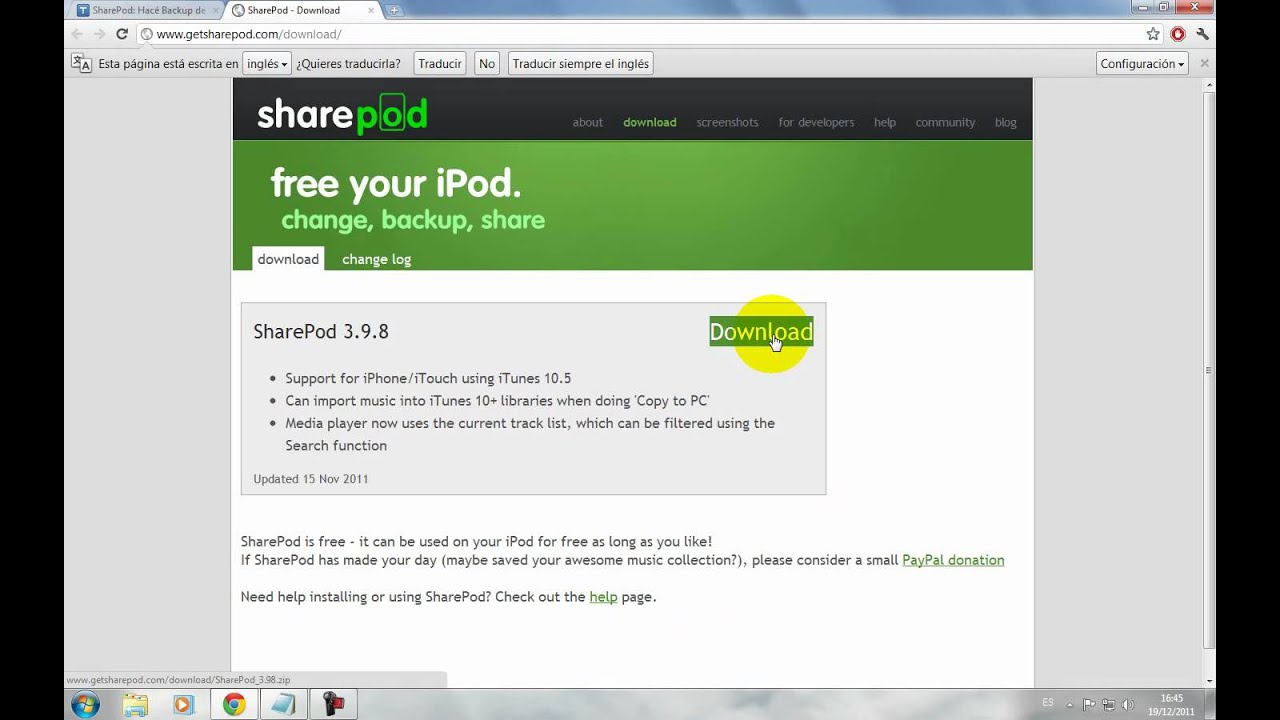Bookmark the page with the star icon

click(x=1153, y=34)
